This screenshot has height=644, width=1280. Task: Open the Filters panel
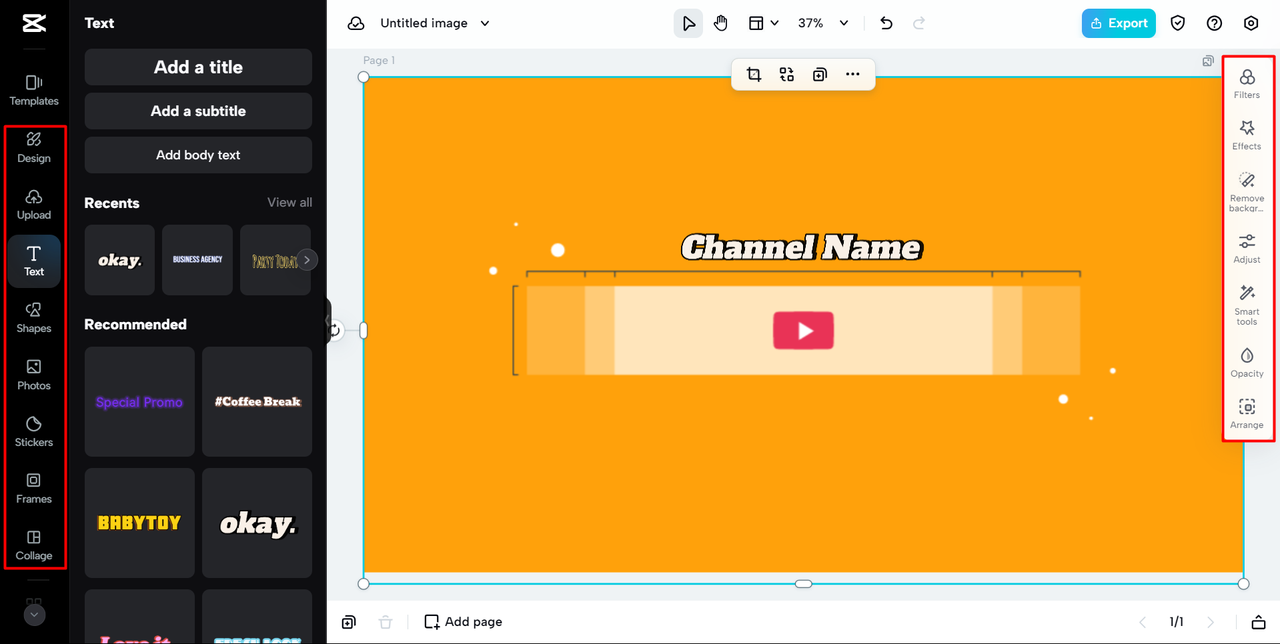[1247, 84]
